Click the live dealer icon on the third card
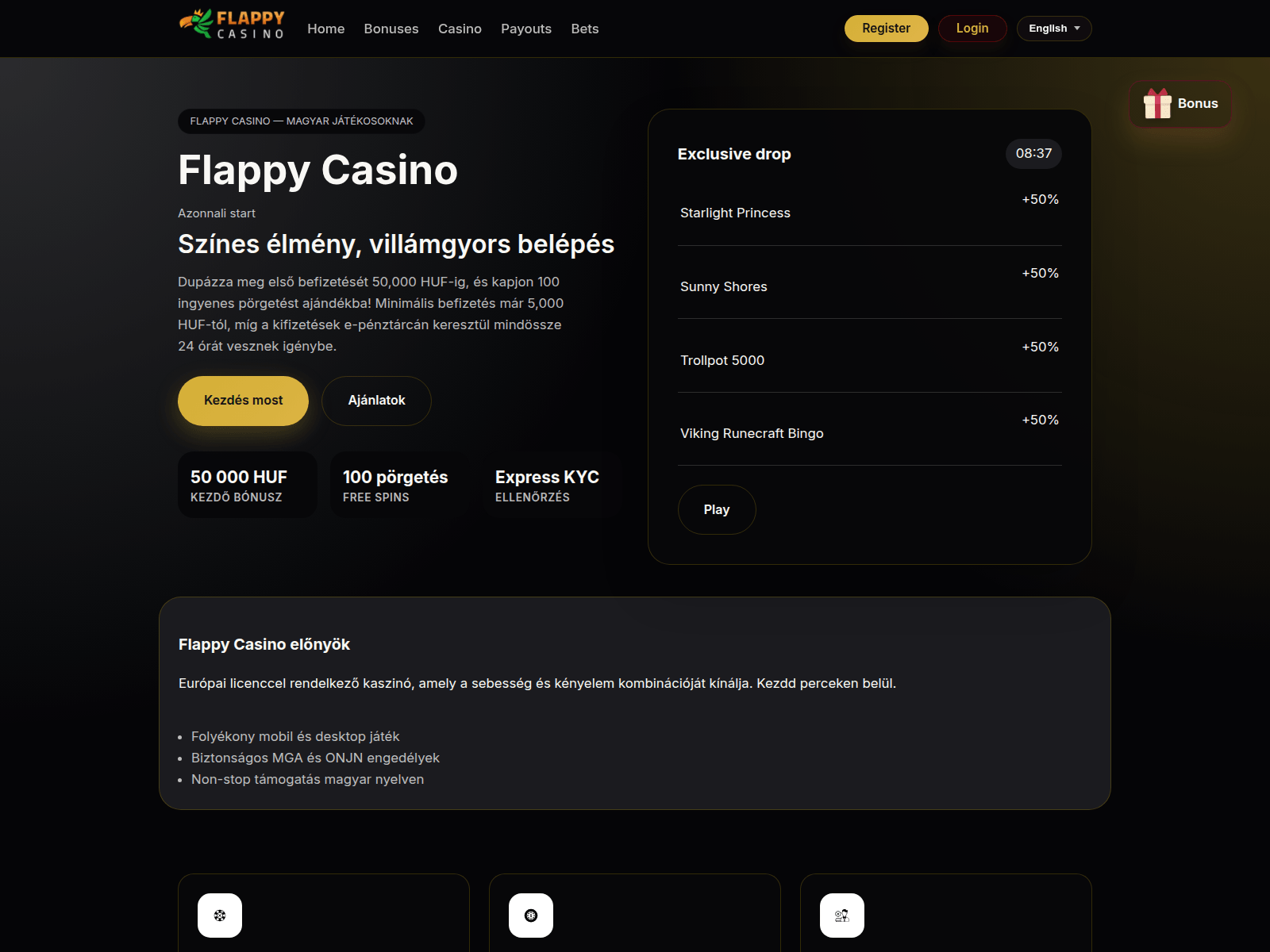This screenshot has height=952, width=1270. (841, 916)
